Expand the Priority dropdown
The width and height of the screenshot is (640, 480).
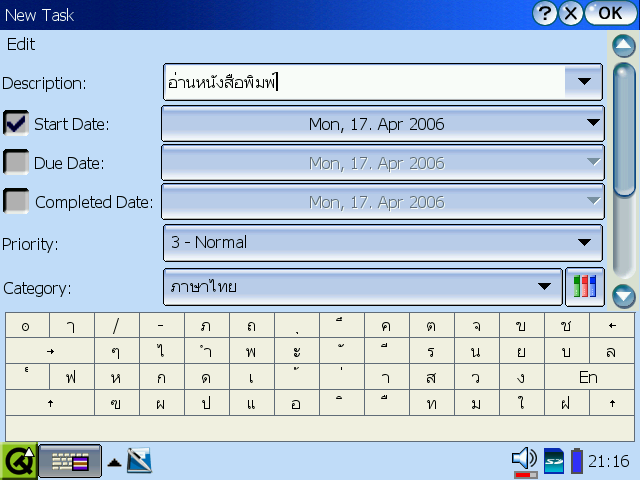(383, 242)
